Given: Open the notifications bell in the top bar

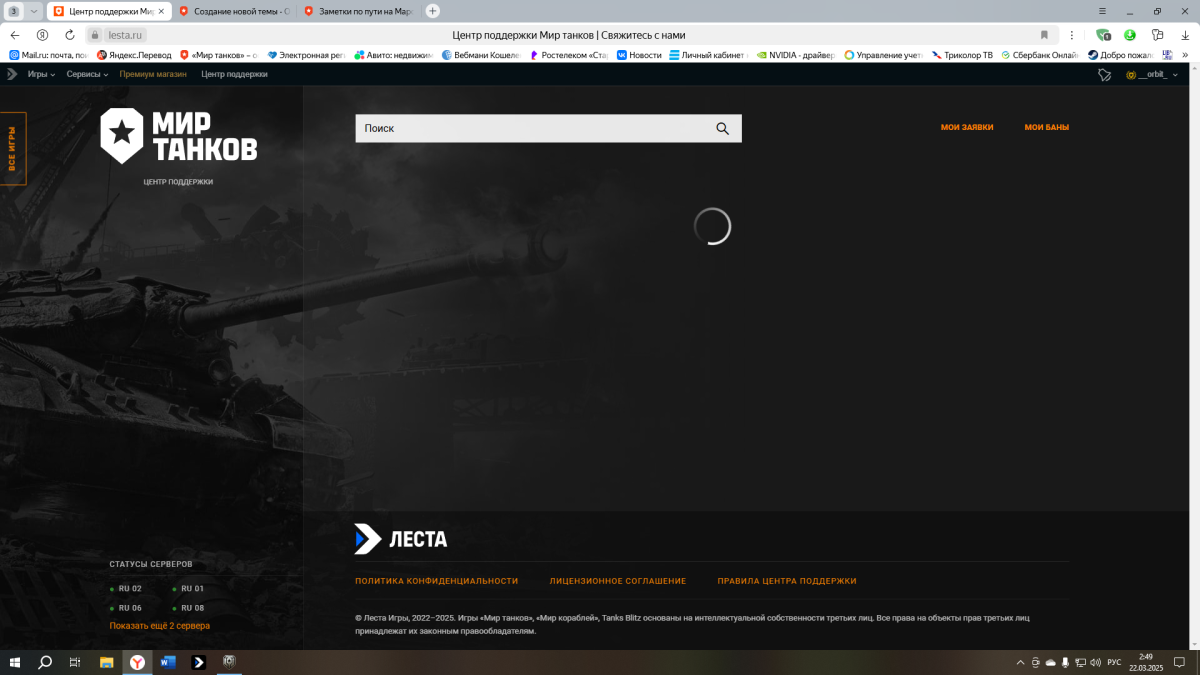Looking at the screenshot, I should 1105,74.
